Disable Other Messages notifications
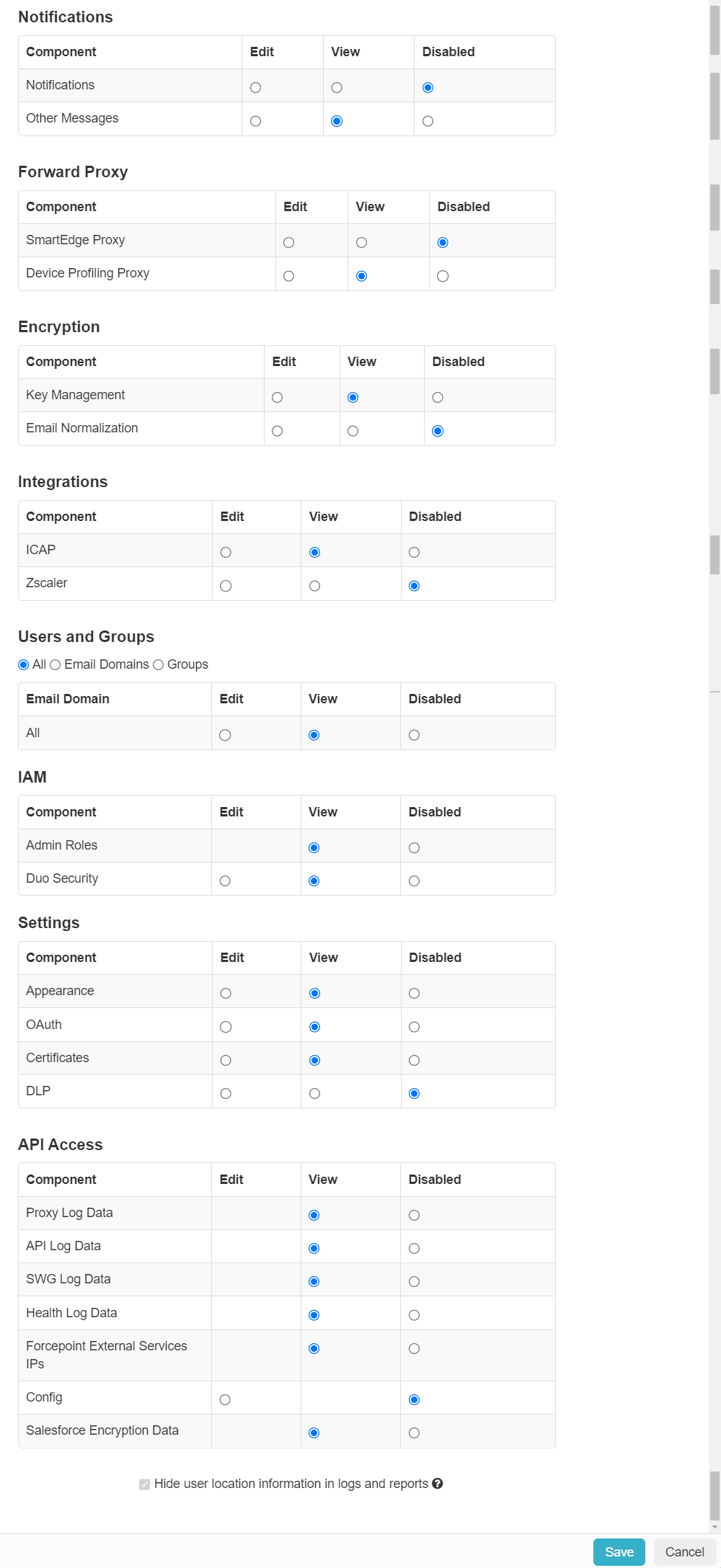Screen dimensions: 721x1568 point(428,120)
